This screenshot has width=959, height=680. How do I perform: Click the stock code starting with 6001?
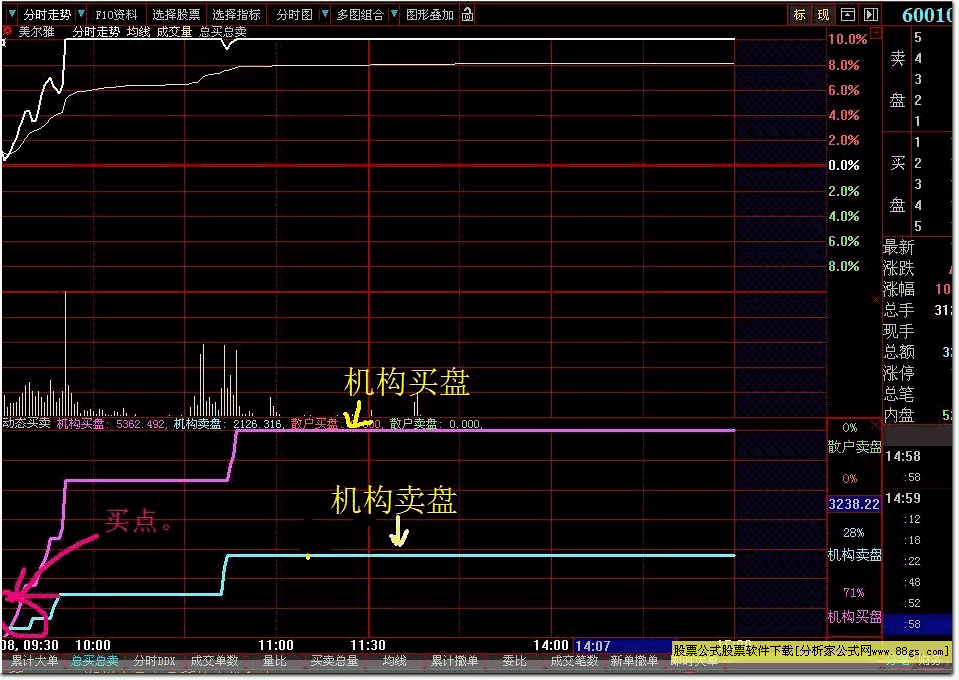coord(927,15)
